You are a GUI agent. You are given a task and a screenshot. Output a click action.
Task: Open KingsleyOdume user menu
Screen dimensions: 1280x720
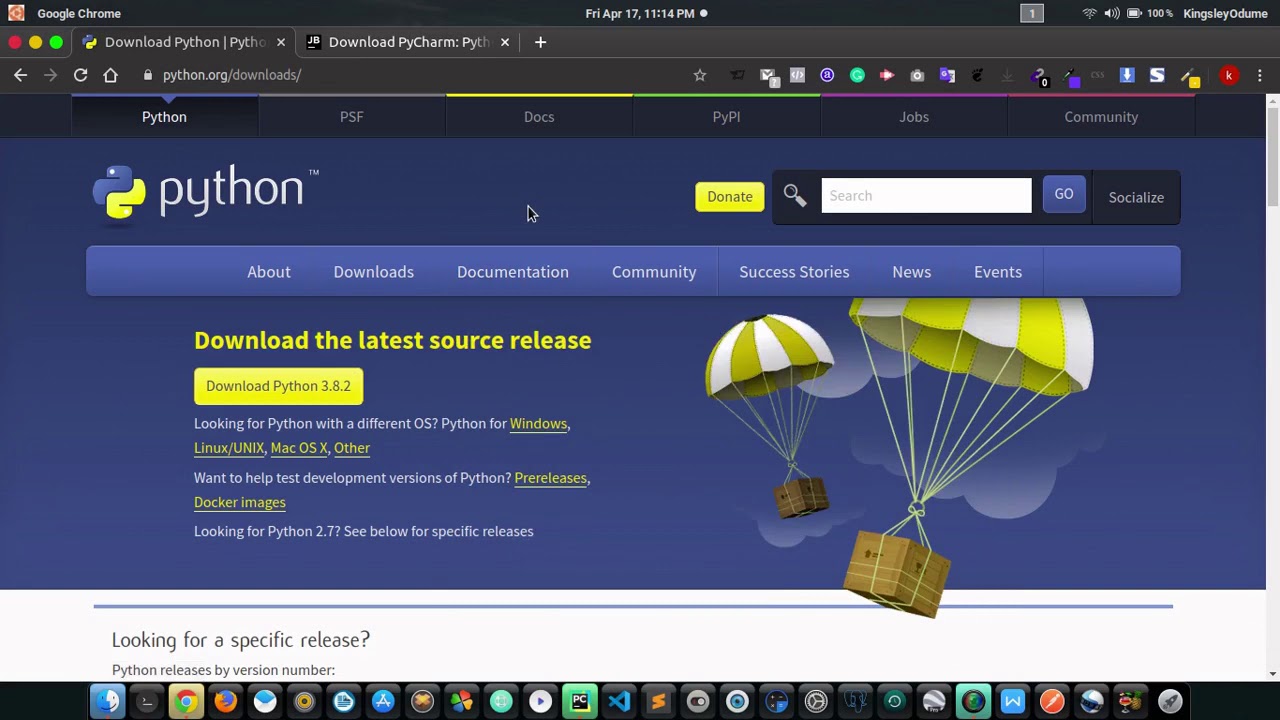(1225, 13)
